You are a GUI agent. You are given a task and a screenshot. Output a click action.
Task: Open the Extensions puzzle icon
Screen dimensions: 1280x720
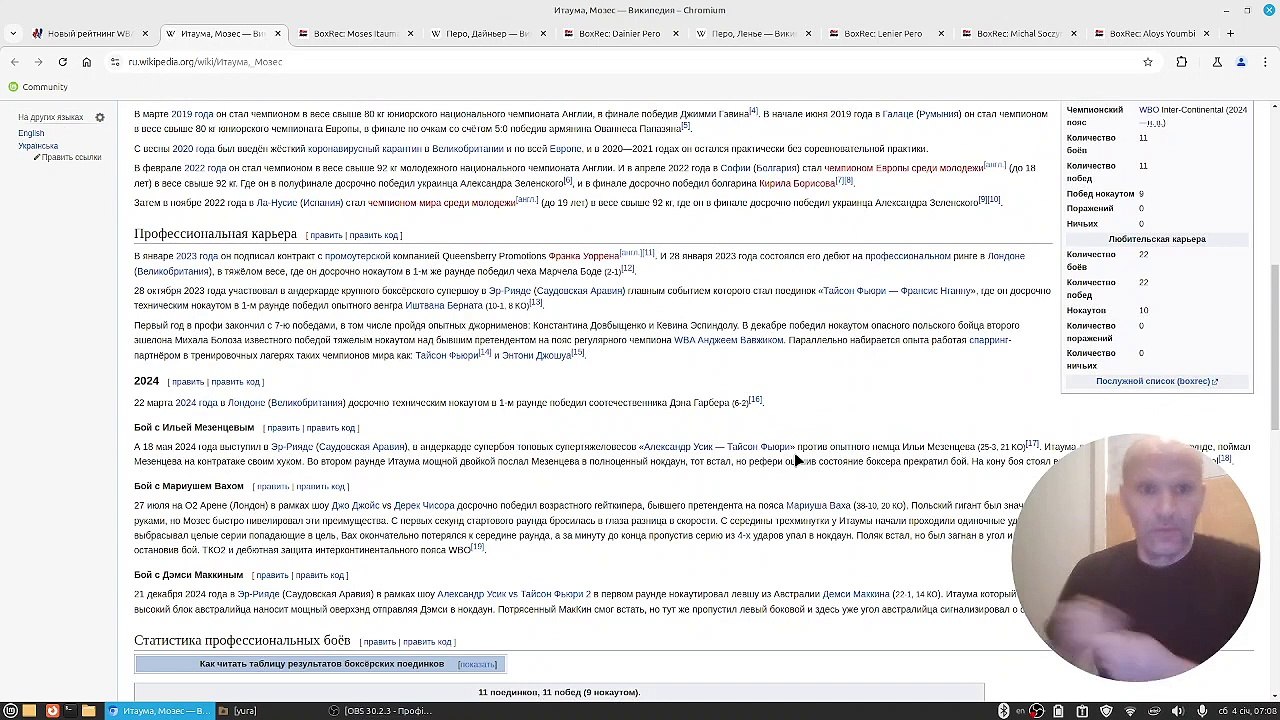click(x=1181, y=62)
